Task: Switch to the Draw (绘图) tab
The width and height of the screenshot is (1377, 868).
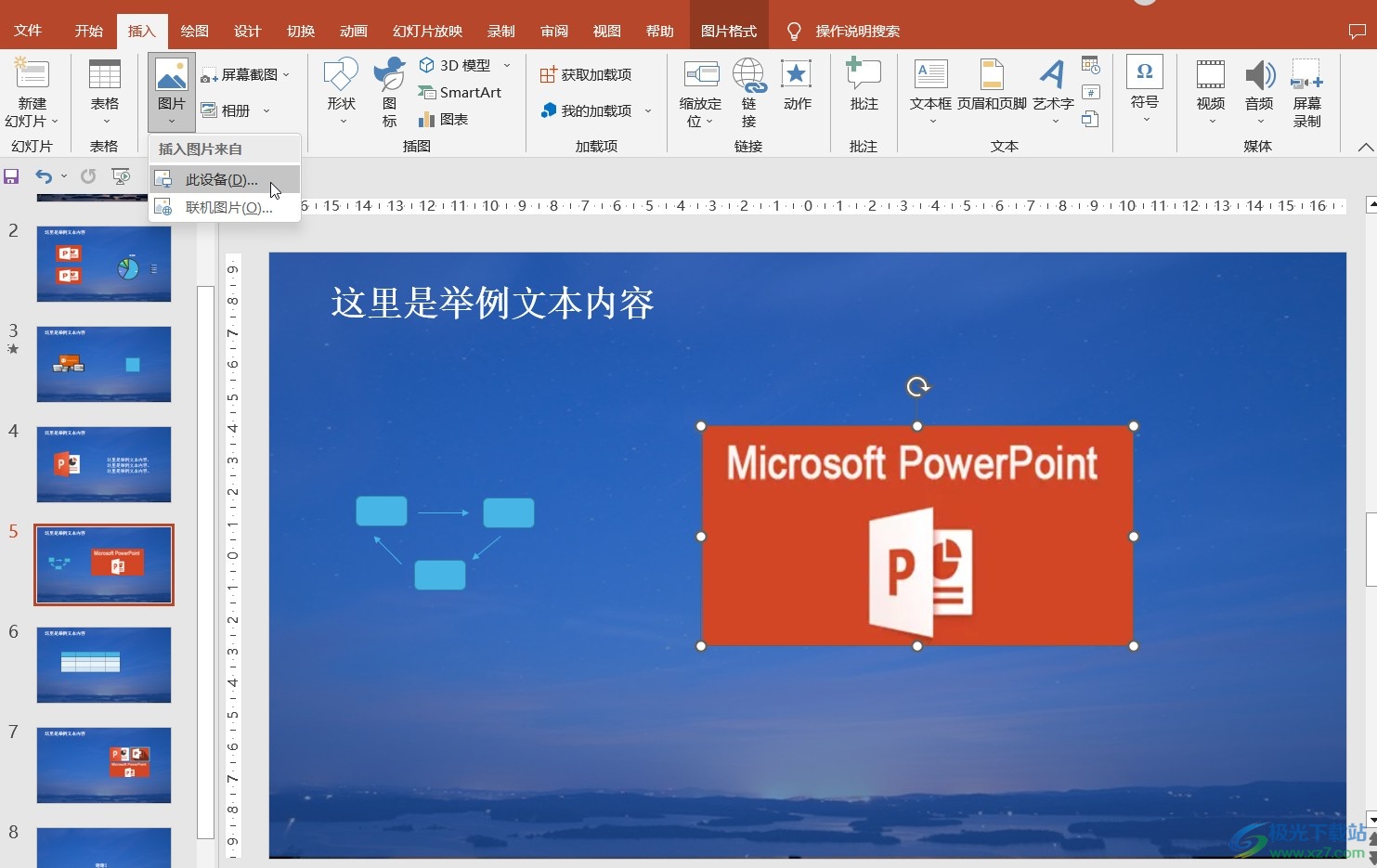Action: [195, 31]
